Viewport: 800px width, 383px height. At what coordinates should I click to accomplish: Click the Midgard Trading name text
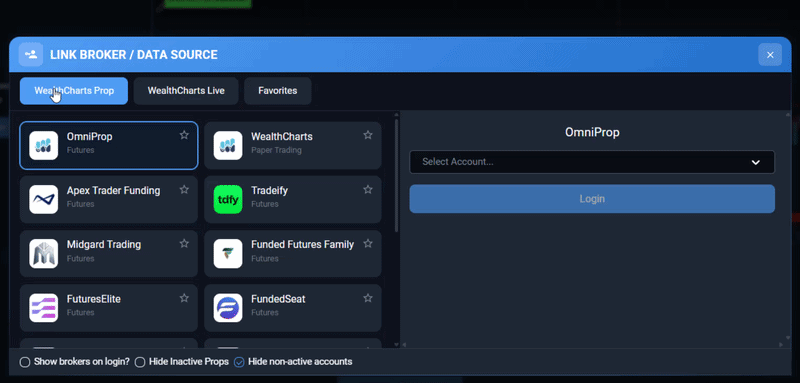click(x=104, y=245)
